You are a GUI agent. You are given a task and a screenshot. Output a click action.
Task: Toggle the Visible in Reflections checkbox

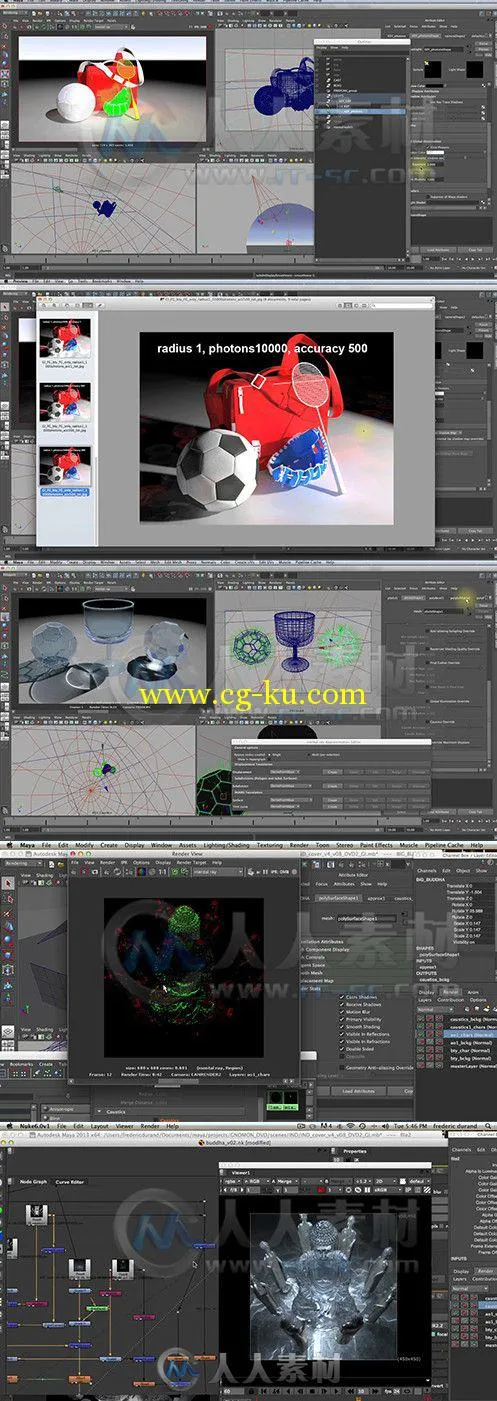[342, 1034]
